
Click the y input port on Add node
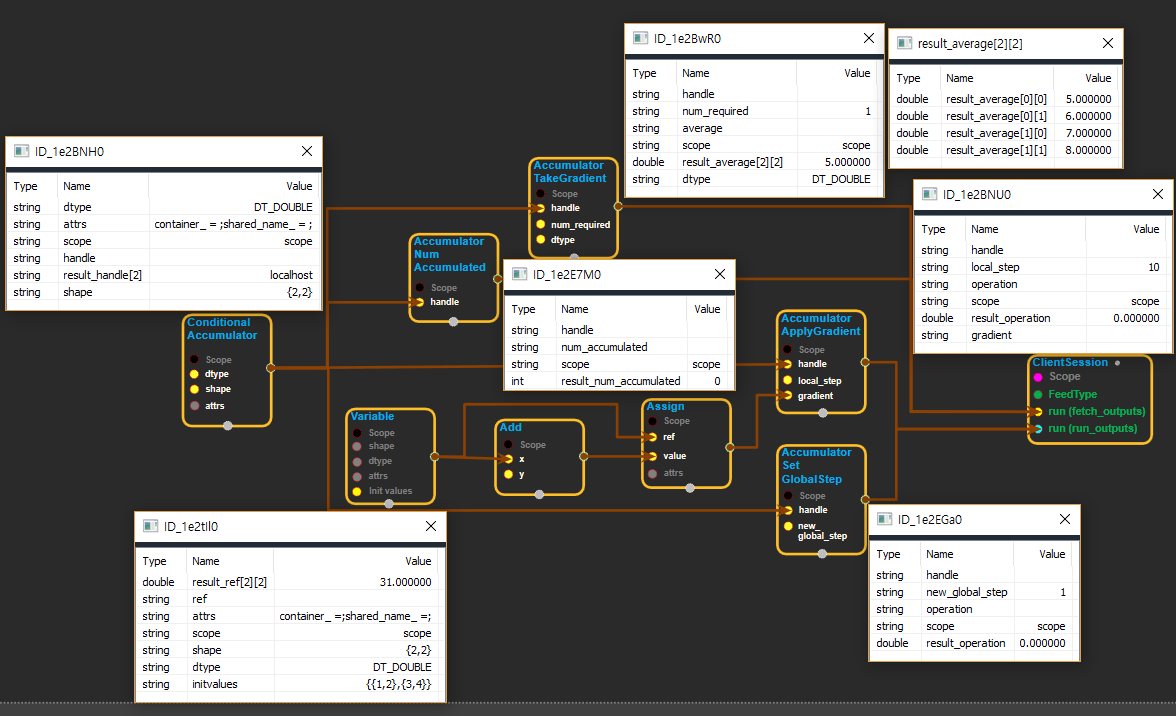[508, 474]
